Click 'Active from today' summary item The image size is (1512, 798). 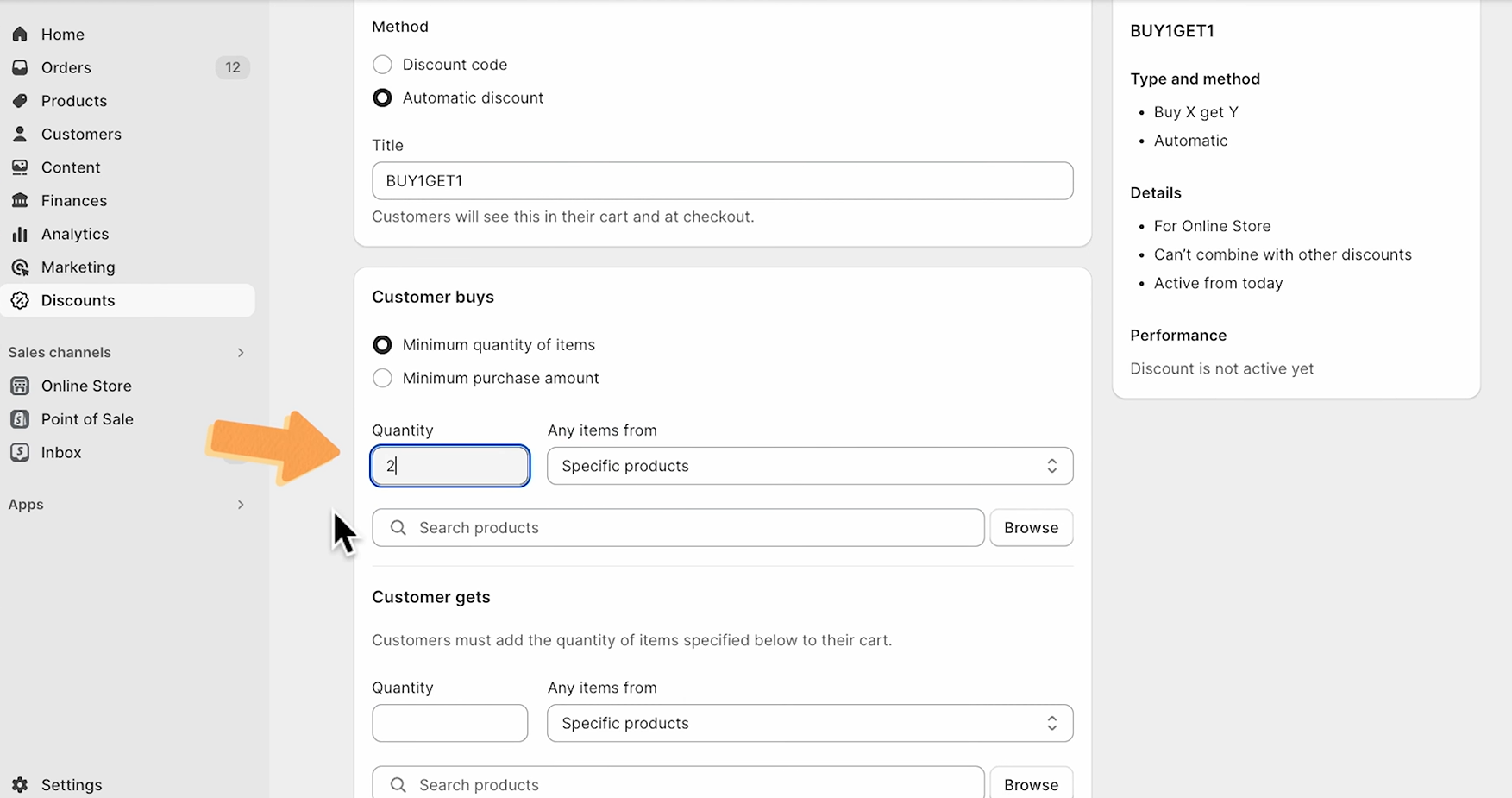coord(1218,283)
